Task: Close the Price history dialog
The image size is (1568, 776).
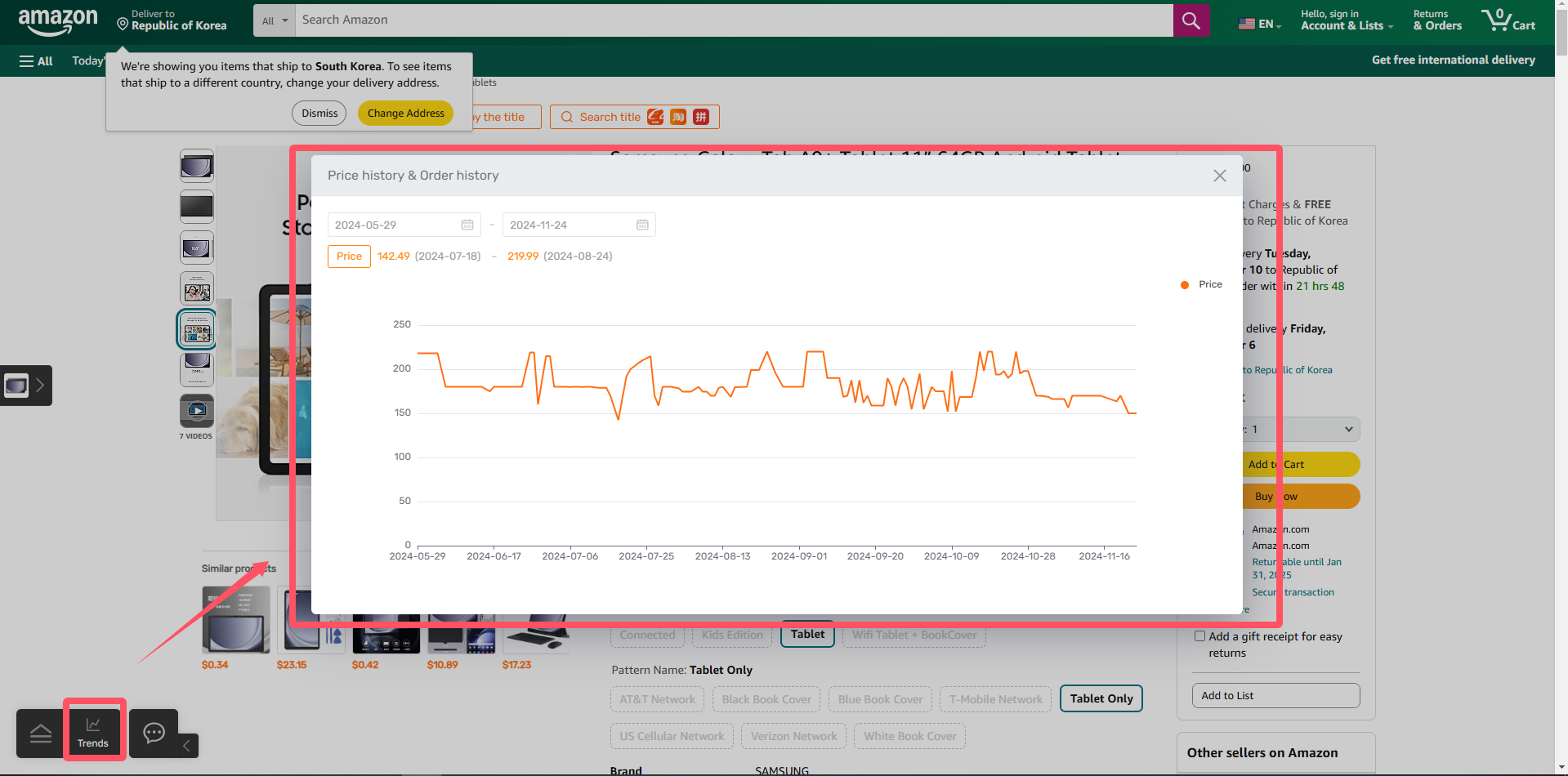Action: click(x=1220, y=176)
